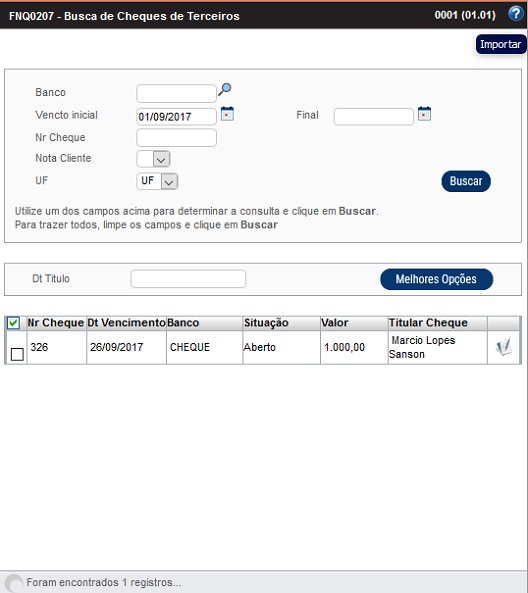Click the Buscar button
Image resolution: width=528 pixels, height=593 pixels.
point(466,181)
